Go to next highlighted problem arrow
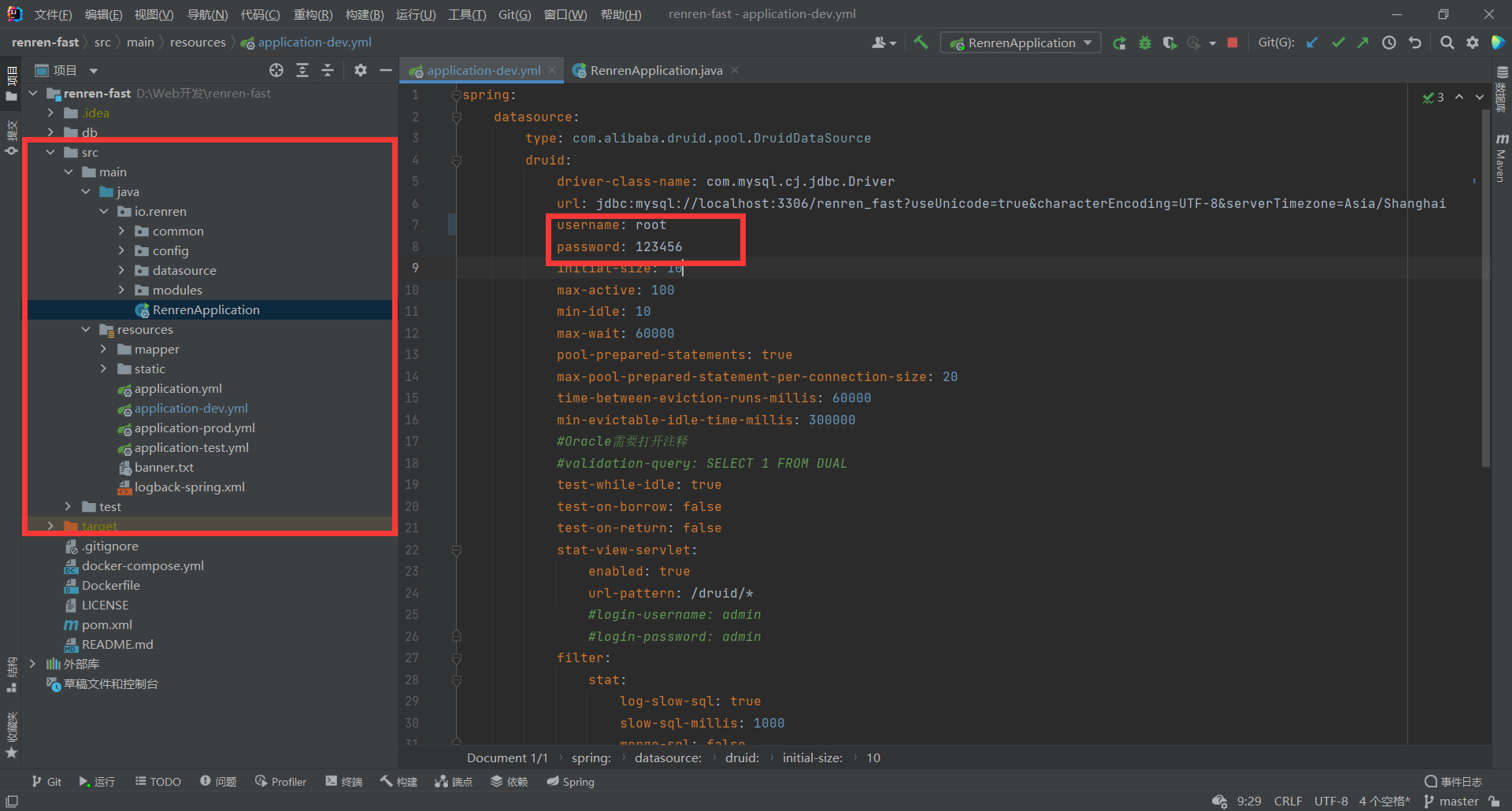The height and width of the screenshot is (811, 1512). coord(1480,97)
